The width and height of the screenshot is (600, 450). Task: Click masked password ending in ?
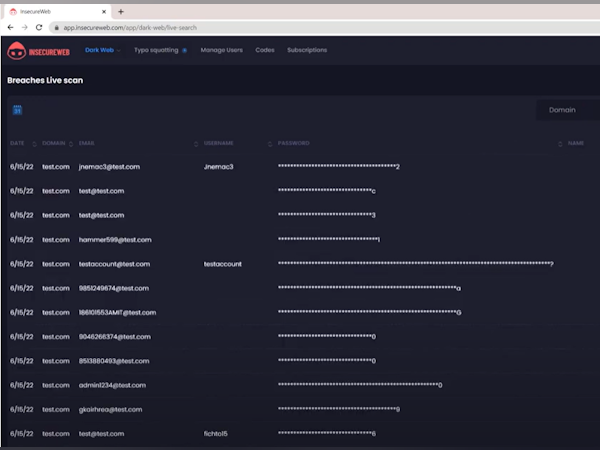[416, 264]
